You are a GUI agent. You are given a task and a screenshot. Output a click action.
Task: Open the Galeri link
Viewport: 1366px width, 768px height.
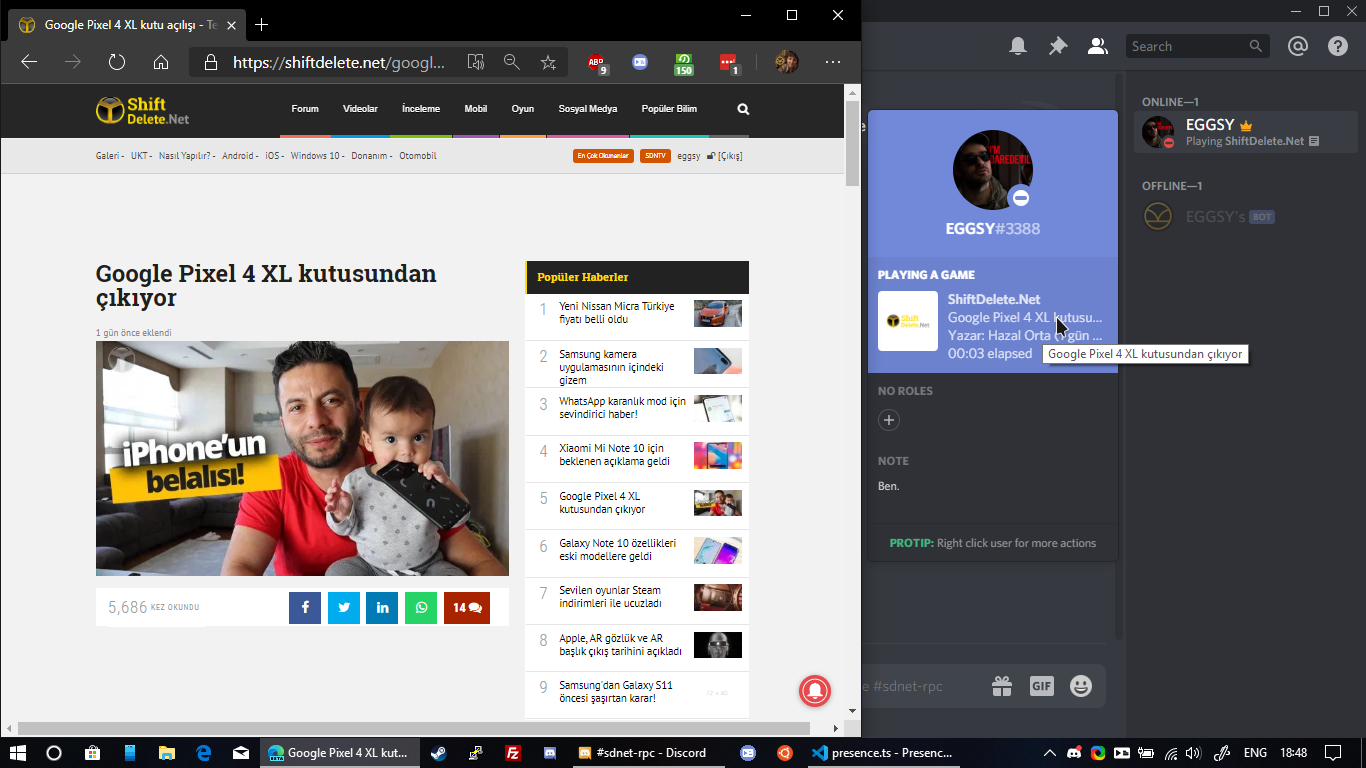click(x=107, y=156)
